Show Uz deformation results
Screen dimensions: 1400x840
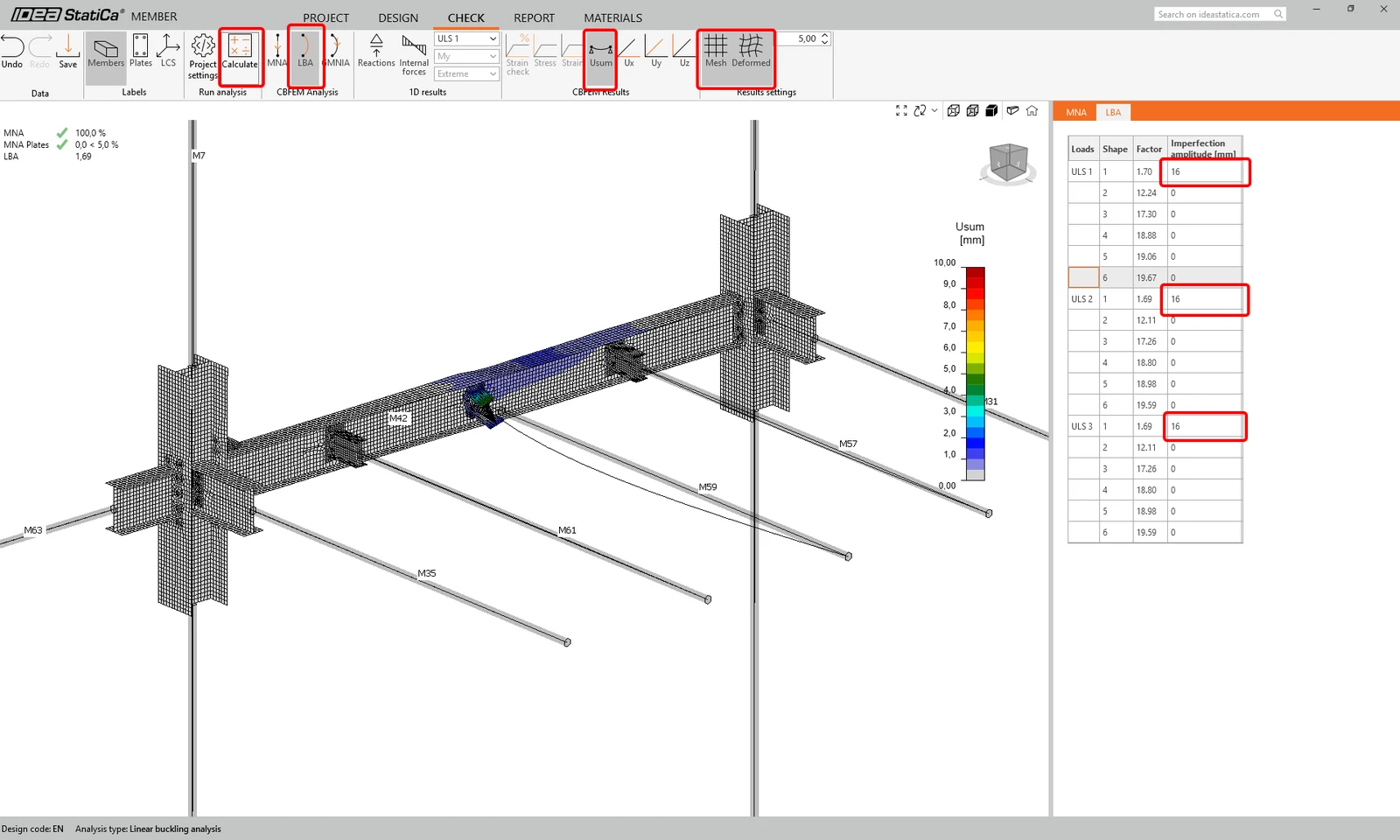click(x=684, y=51)
